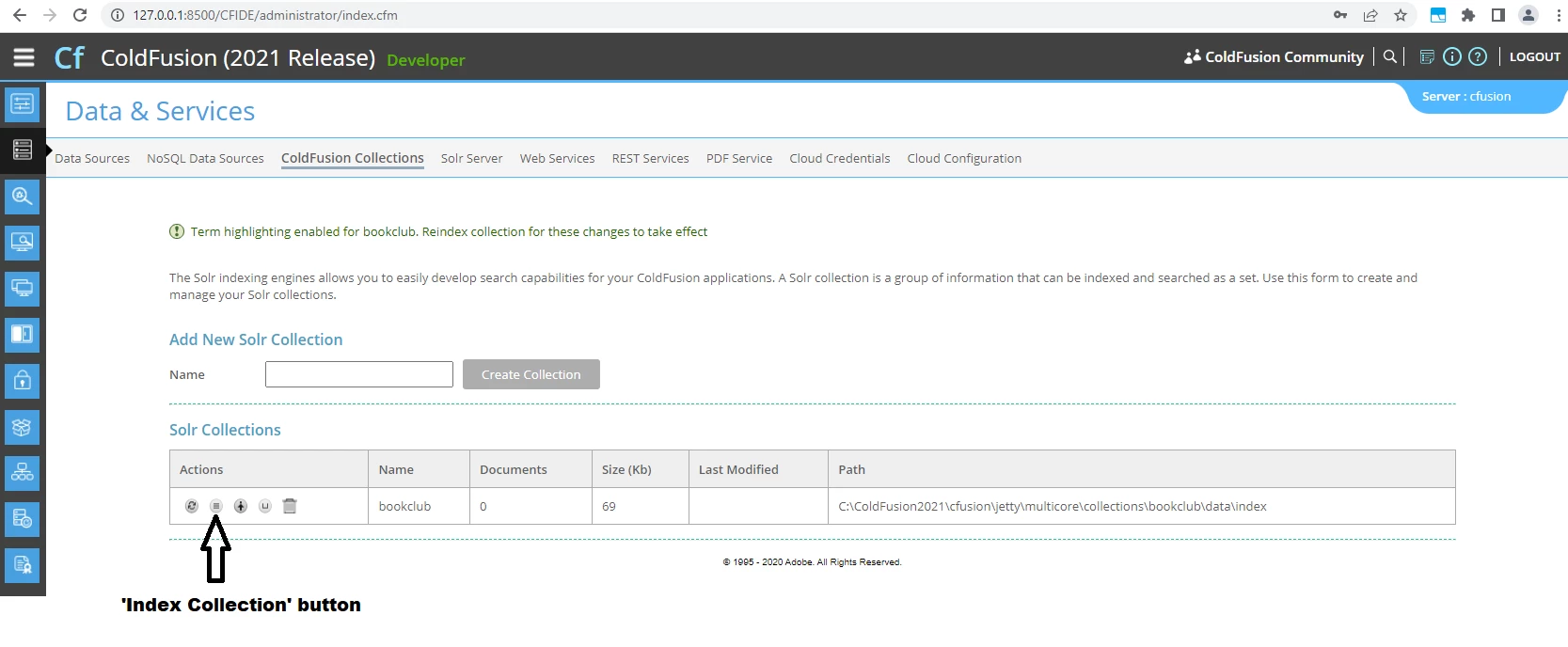Open the split-panel sidebar icon
This screenshot has height=647, width=1568.
(23, 334)
